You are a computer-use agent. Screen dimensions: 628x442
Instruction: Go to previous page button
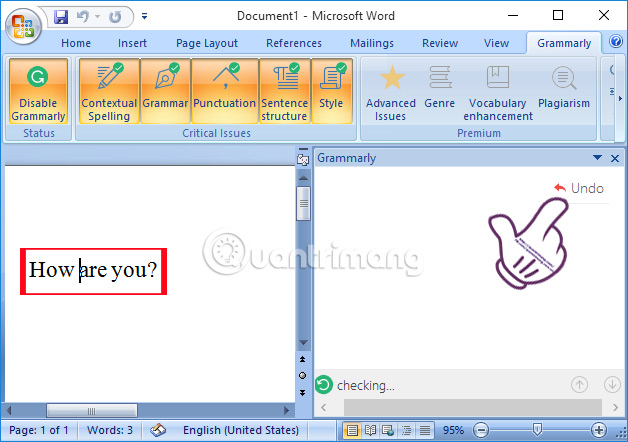click(x=302, y=359)
